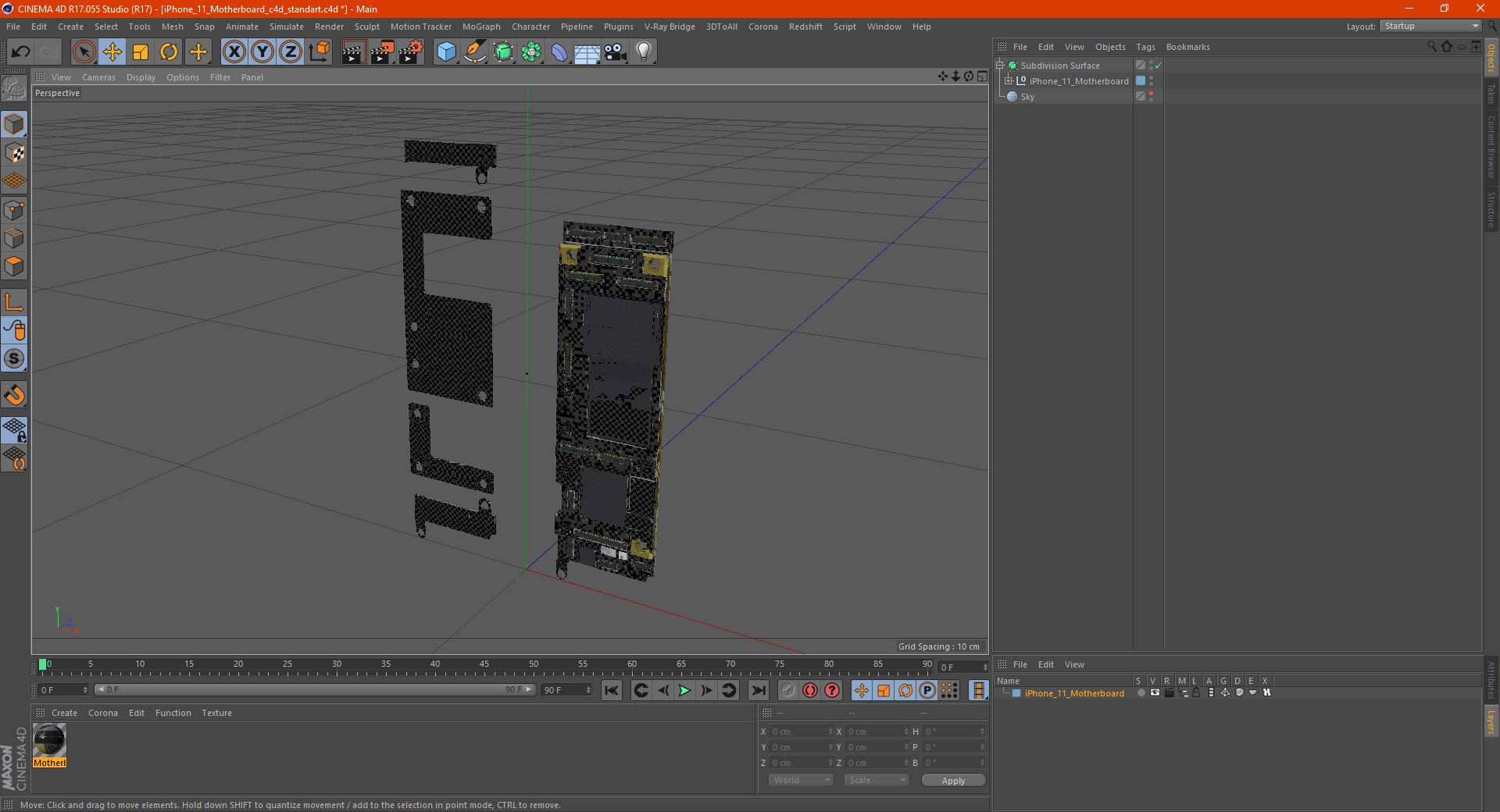Open the Sculpt menu

[x=366, y=27]
